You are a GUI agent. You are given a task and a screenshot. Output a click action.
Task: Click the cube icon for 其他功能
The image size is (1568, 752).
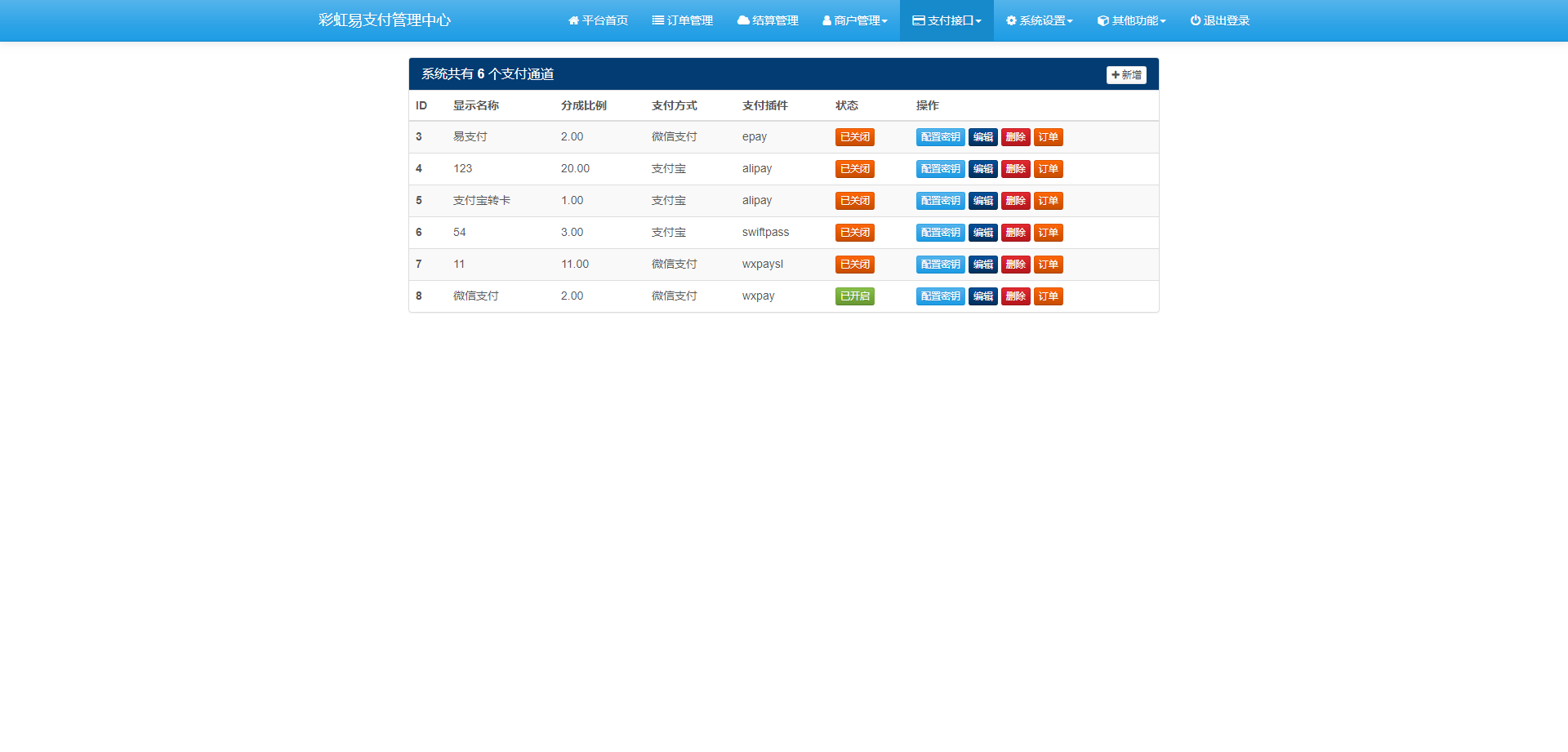pos(1103,20)
